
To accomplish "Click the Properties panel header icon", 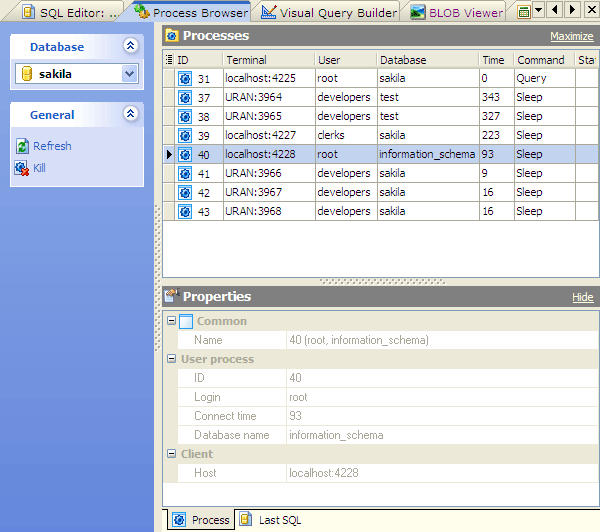I will coord(171,296).
